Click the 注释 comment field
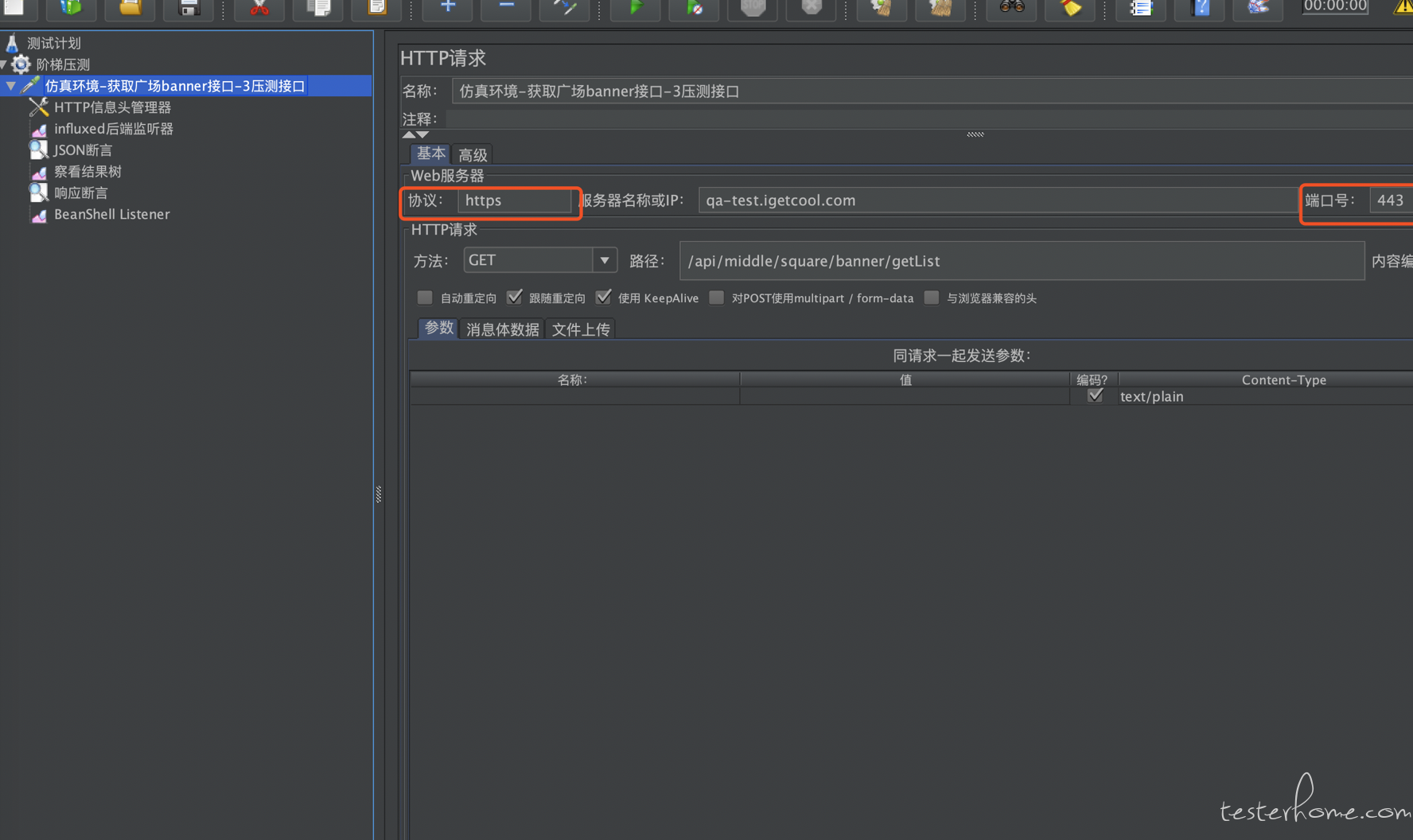 click(x=929, y=119)
